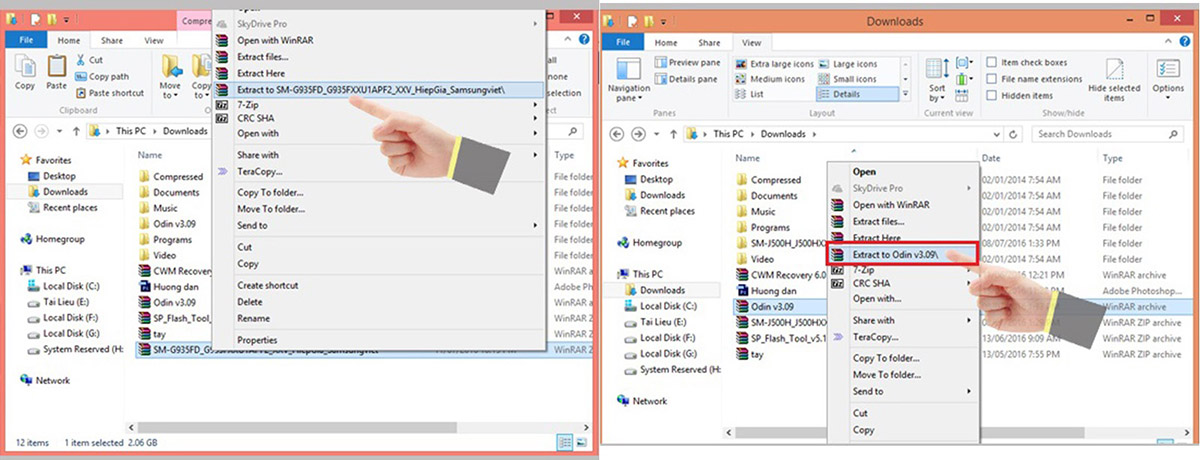
Task: Click the refresh icon beside right address bar
Action: (1018, 134)
